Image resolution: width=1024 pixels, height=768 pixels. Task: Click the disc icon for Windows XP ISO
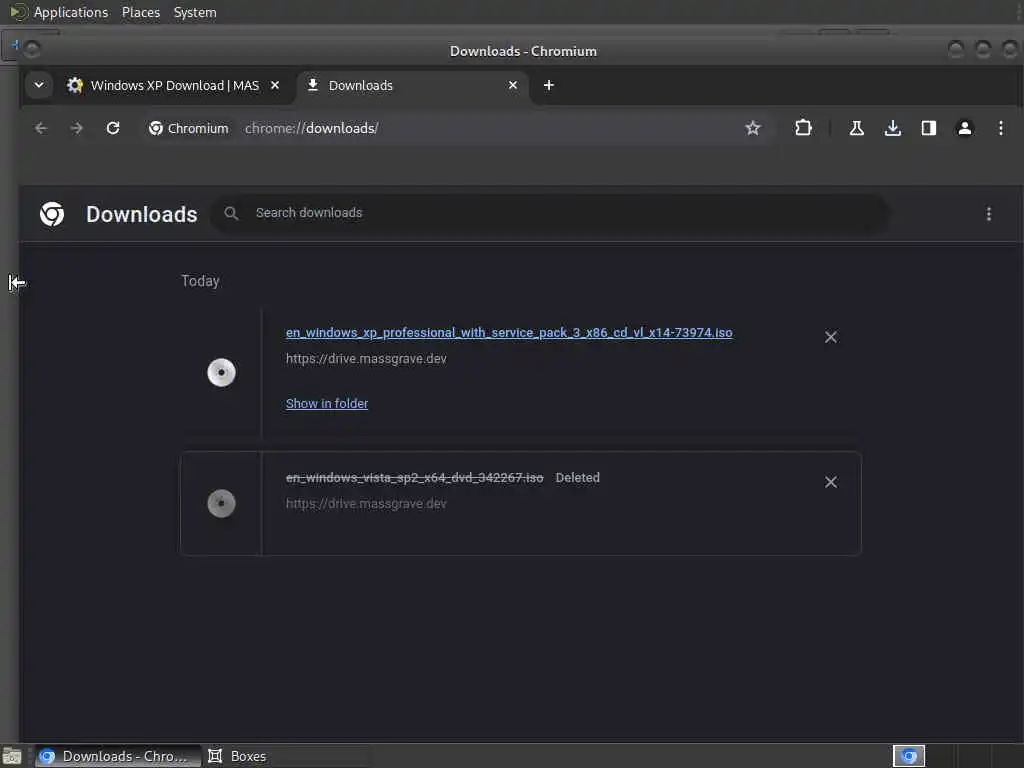221,372
